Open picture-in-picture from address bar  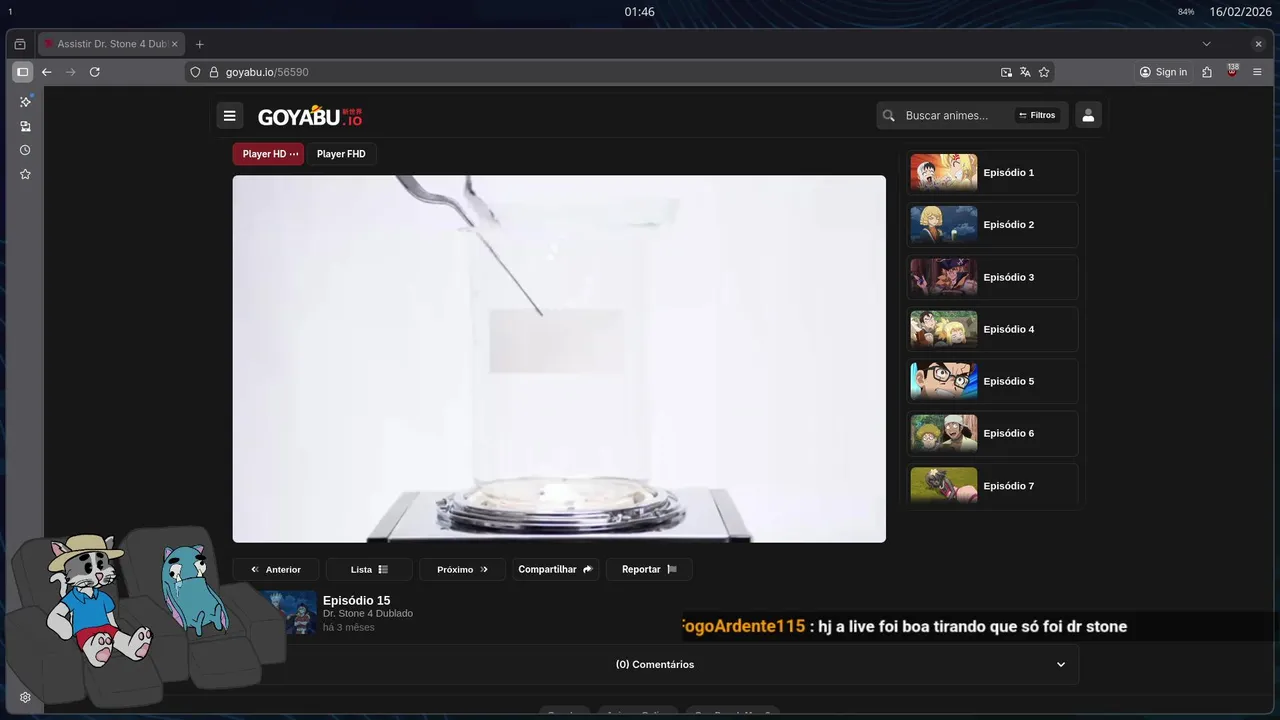click(1006, 72)
